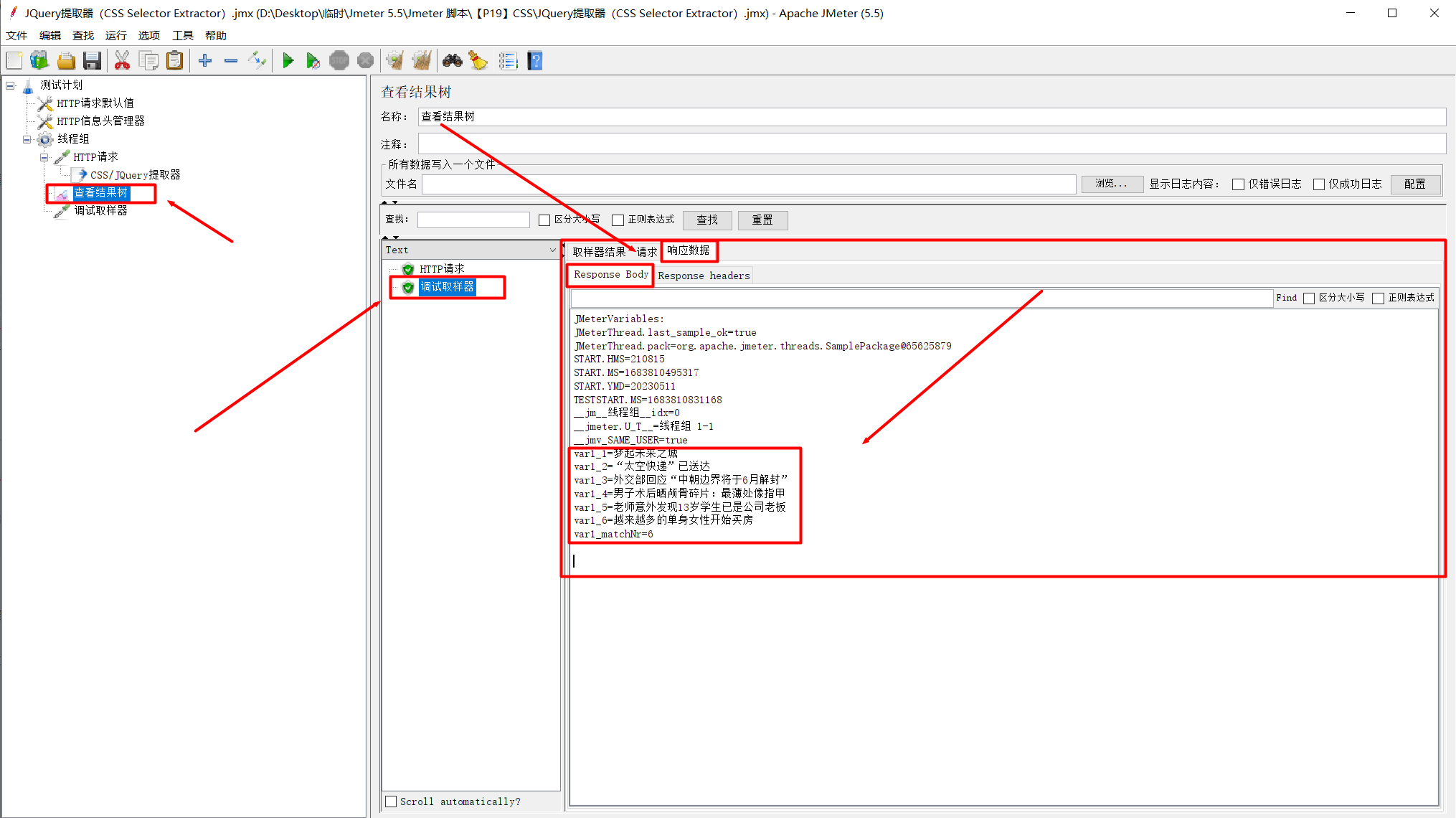The height and width of the screenshot is (818, 1456).
Task: Focus the response Find text field
Action: click(922, 298)
